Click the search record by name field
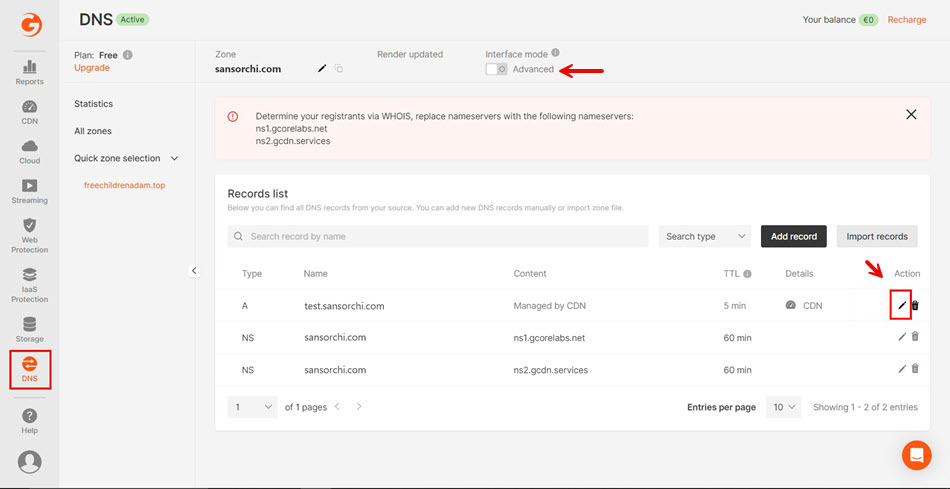950x489 pixels. [x=438, y=237]
